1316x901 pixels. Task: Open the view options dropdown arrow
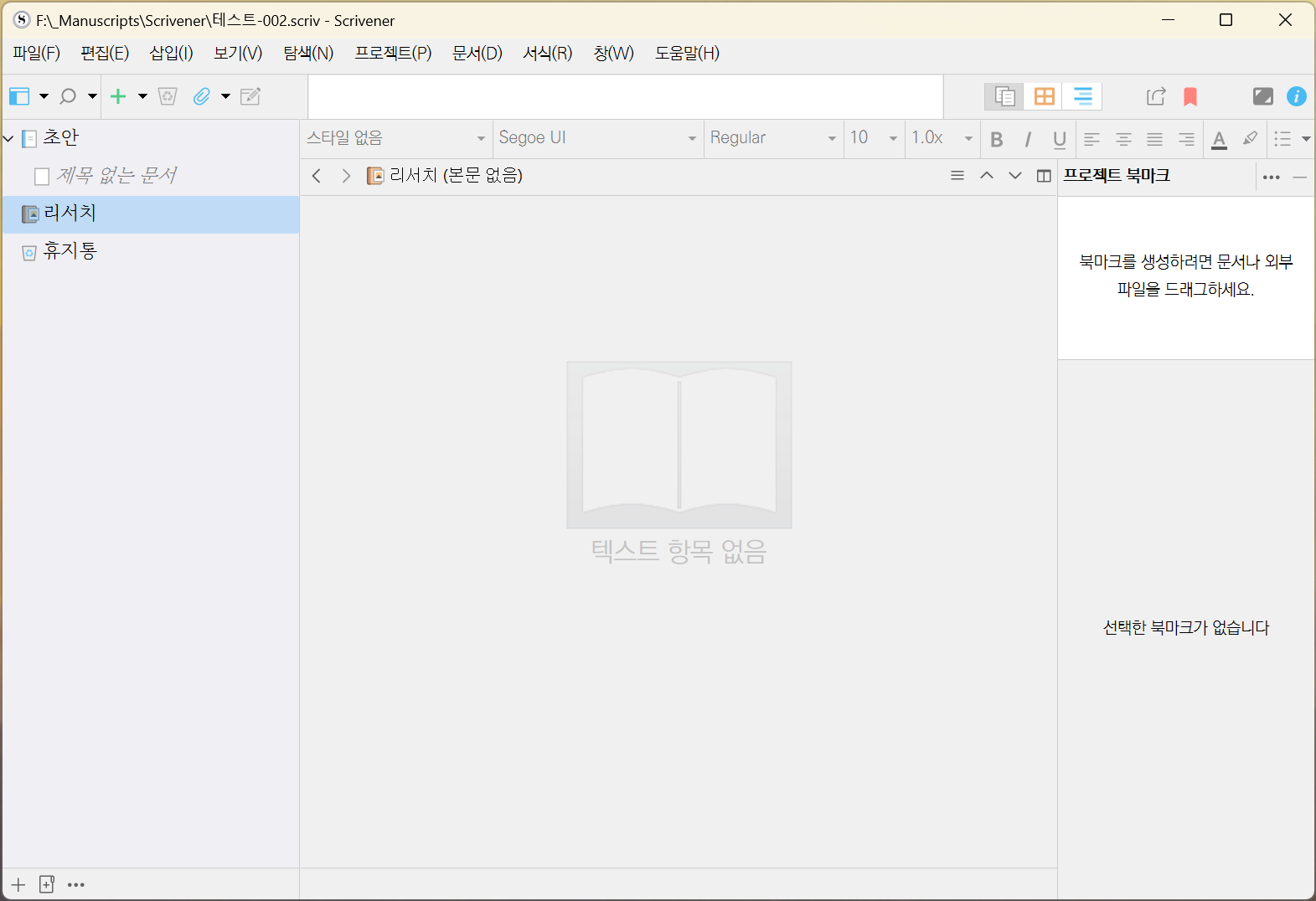tap(44, 96)
